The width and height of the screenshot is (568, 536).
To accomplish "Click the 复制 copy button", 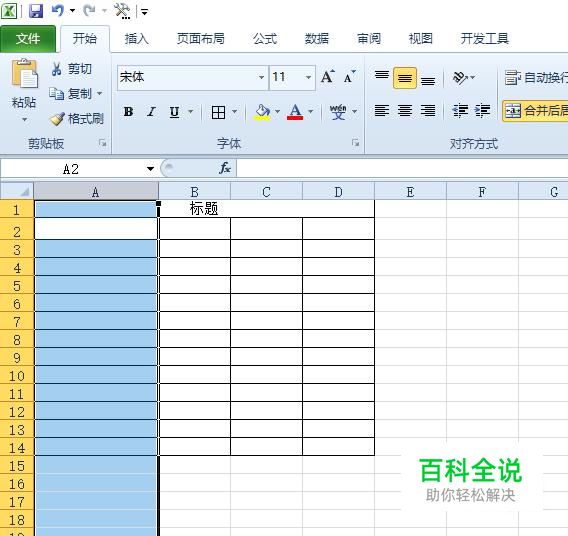I will click(70, 94).
